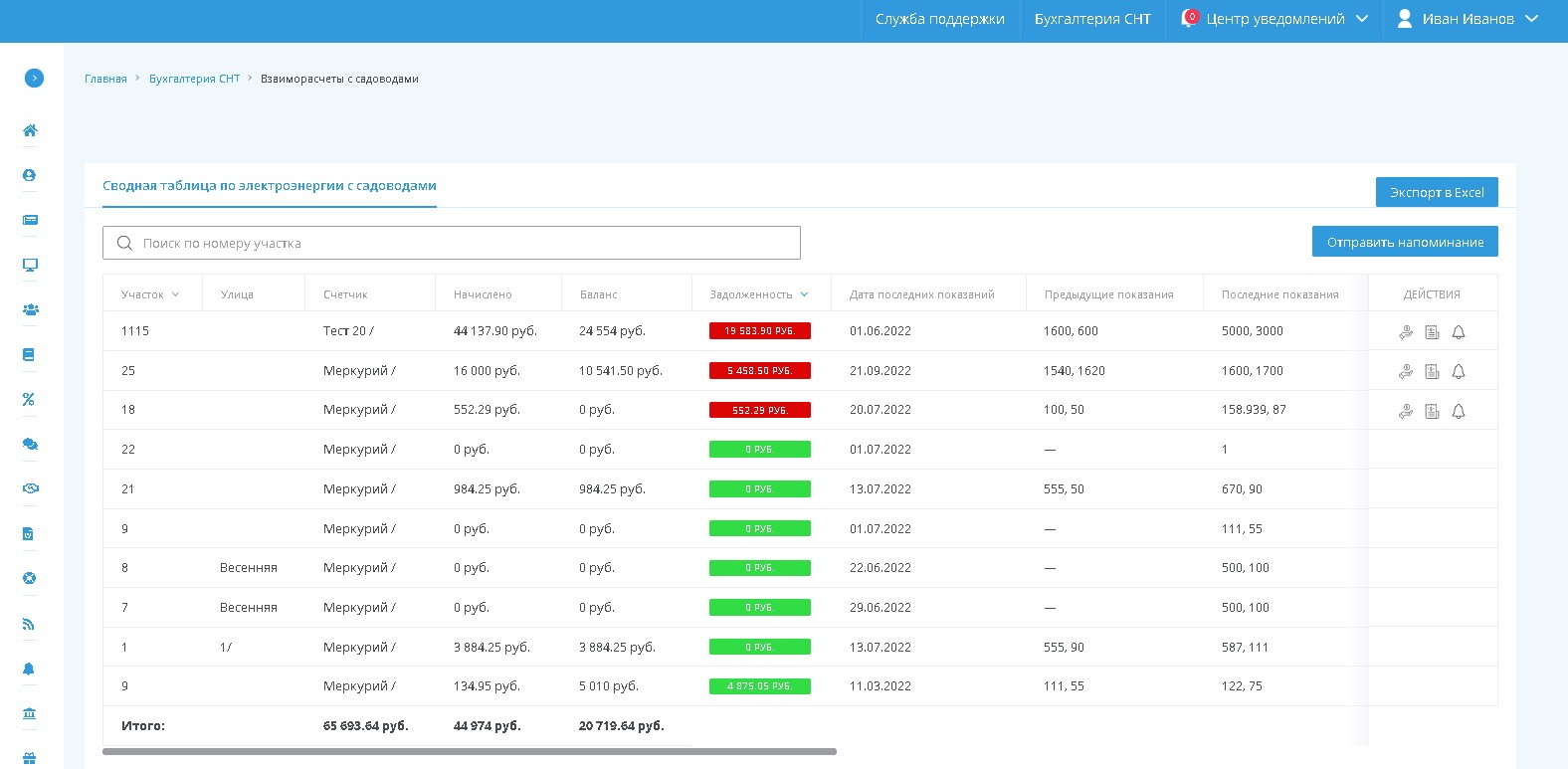The image size is (1568, 769).
Task: Go to Бухгалтерия СНТ breadcrumb link
Action: [x=194, y=79]
